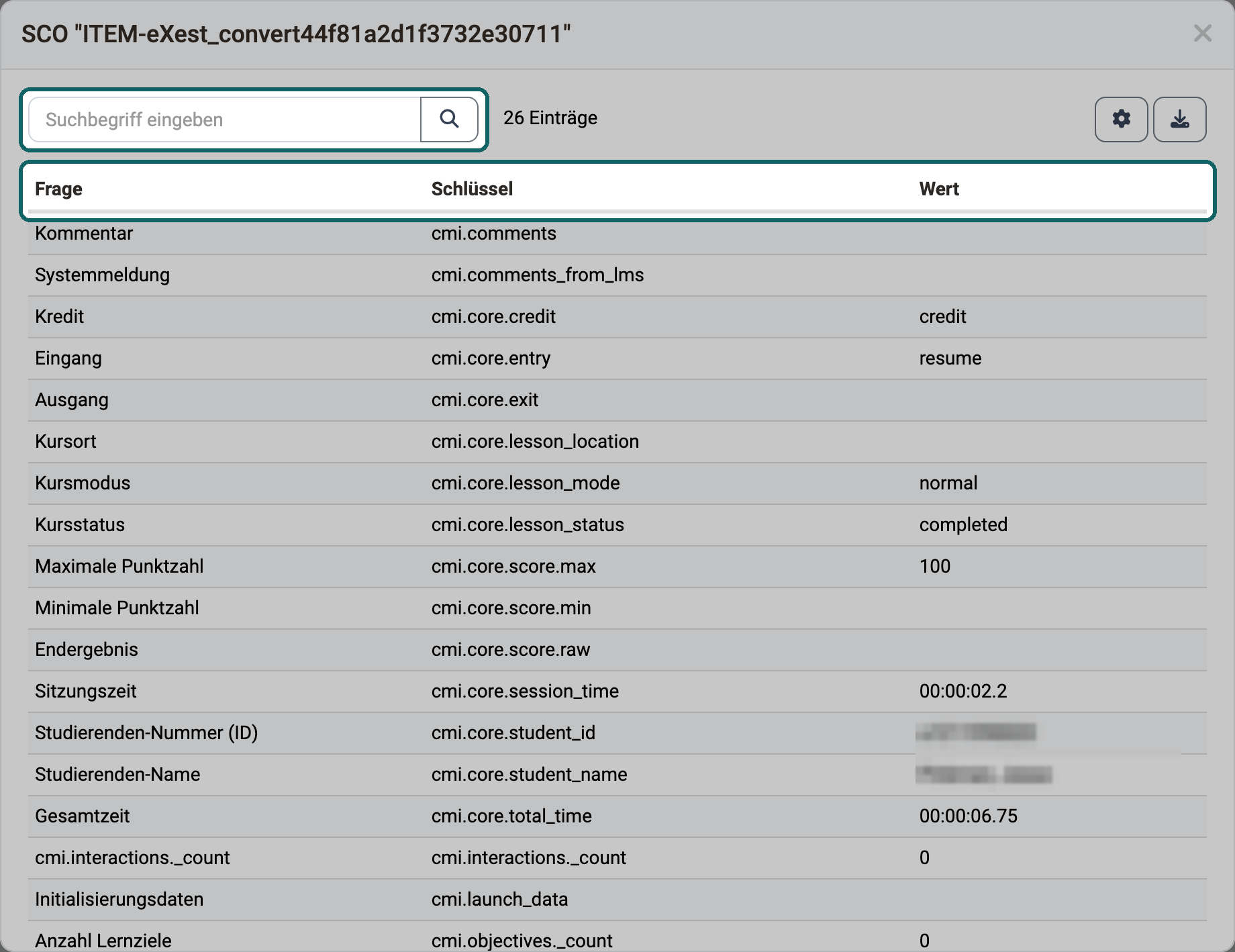The image size is (1235, 952).
Task: Select the 'completed' status value
Action: point(963,525)
